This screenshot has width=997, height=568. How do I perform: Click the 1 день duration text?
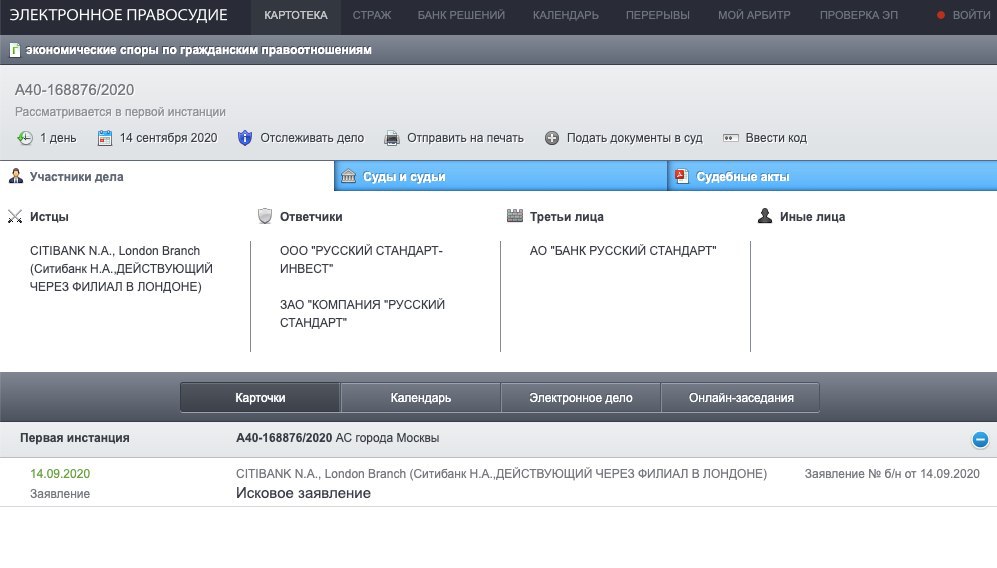(58, 138)
